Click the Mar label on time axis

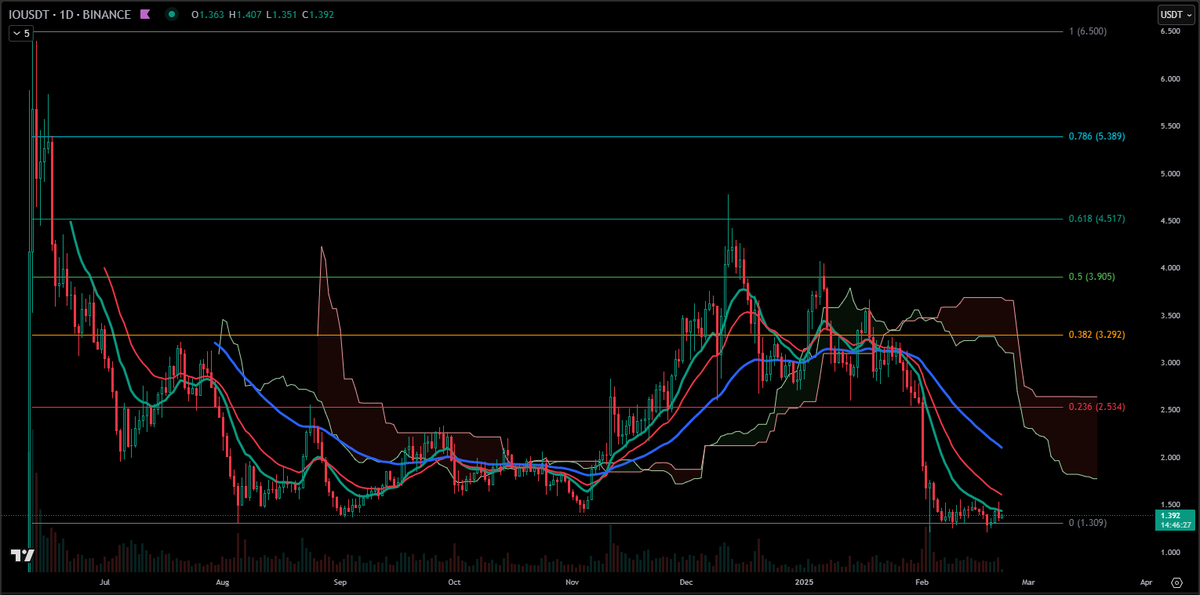(1027, 580)
